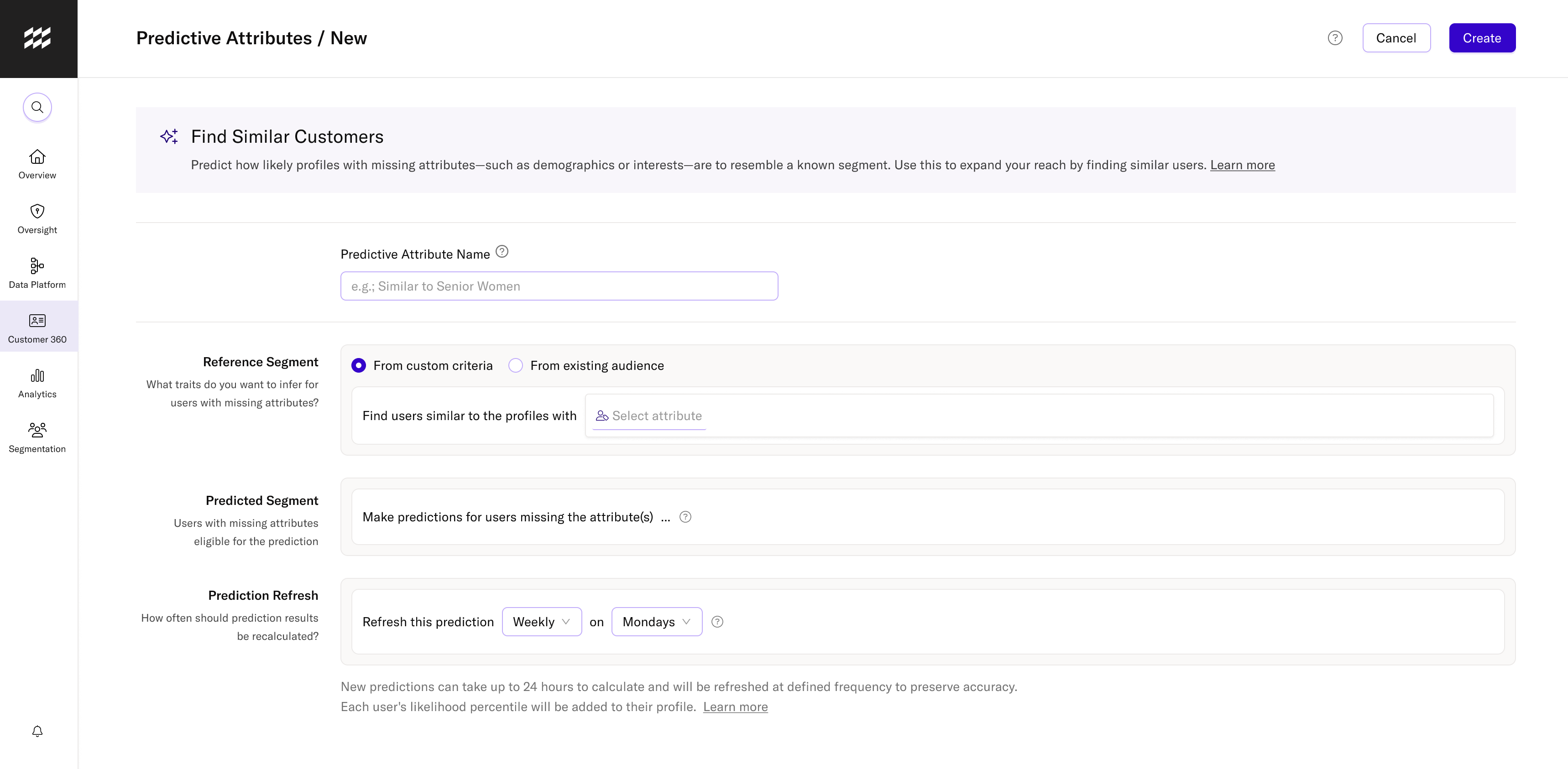Change the refresh day from Mondays
Image resolution: width=1568 pixels, height=769 pixels.
click(x=656, y=621)
